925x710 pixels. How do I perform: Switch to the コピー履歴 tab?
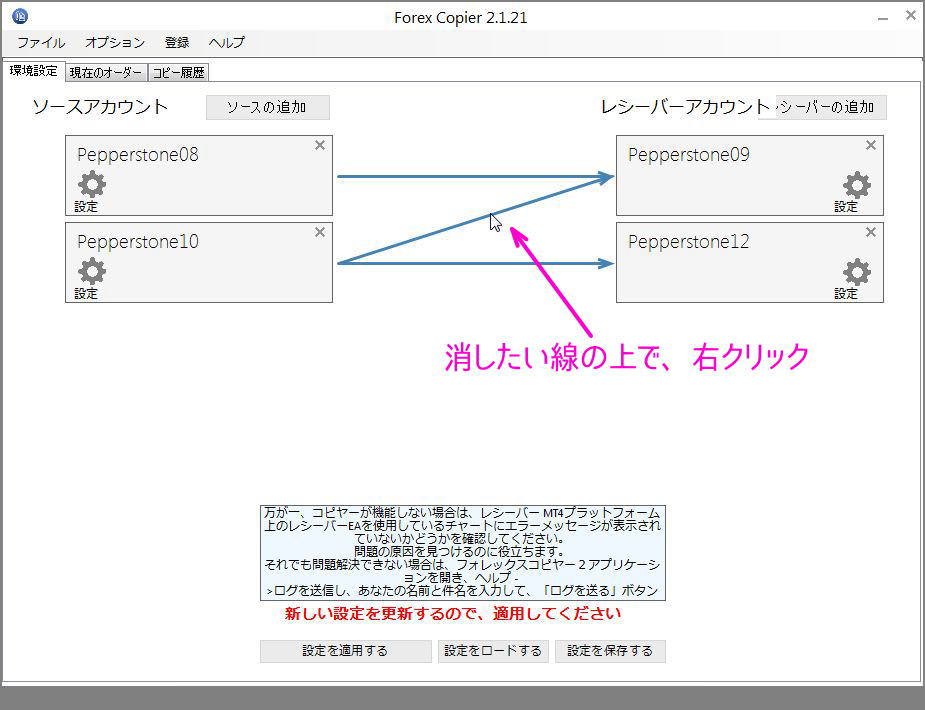(x=179, y=71)
